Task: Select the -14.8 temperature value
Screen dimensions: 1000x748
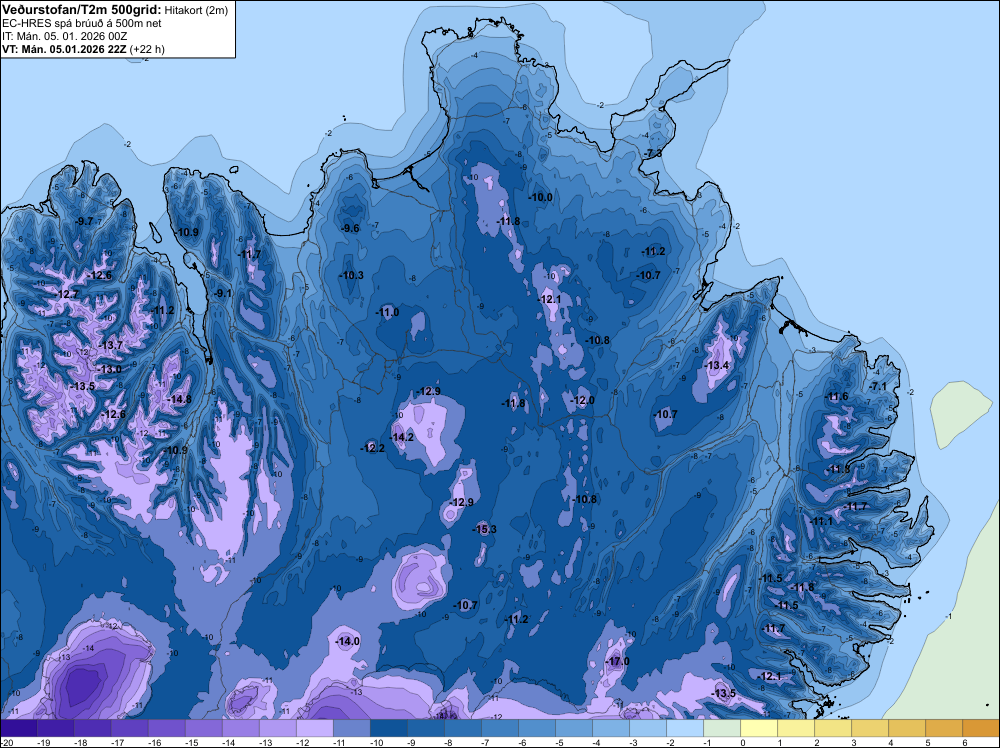Action: (179, 399)
